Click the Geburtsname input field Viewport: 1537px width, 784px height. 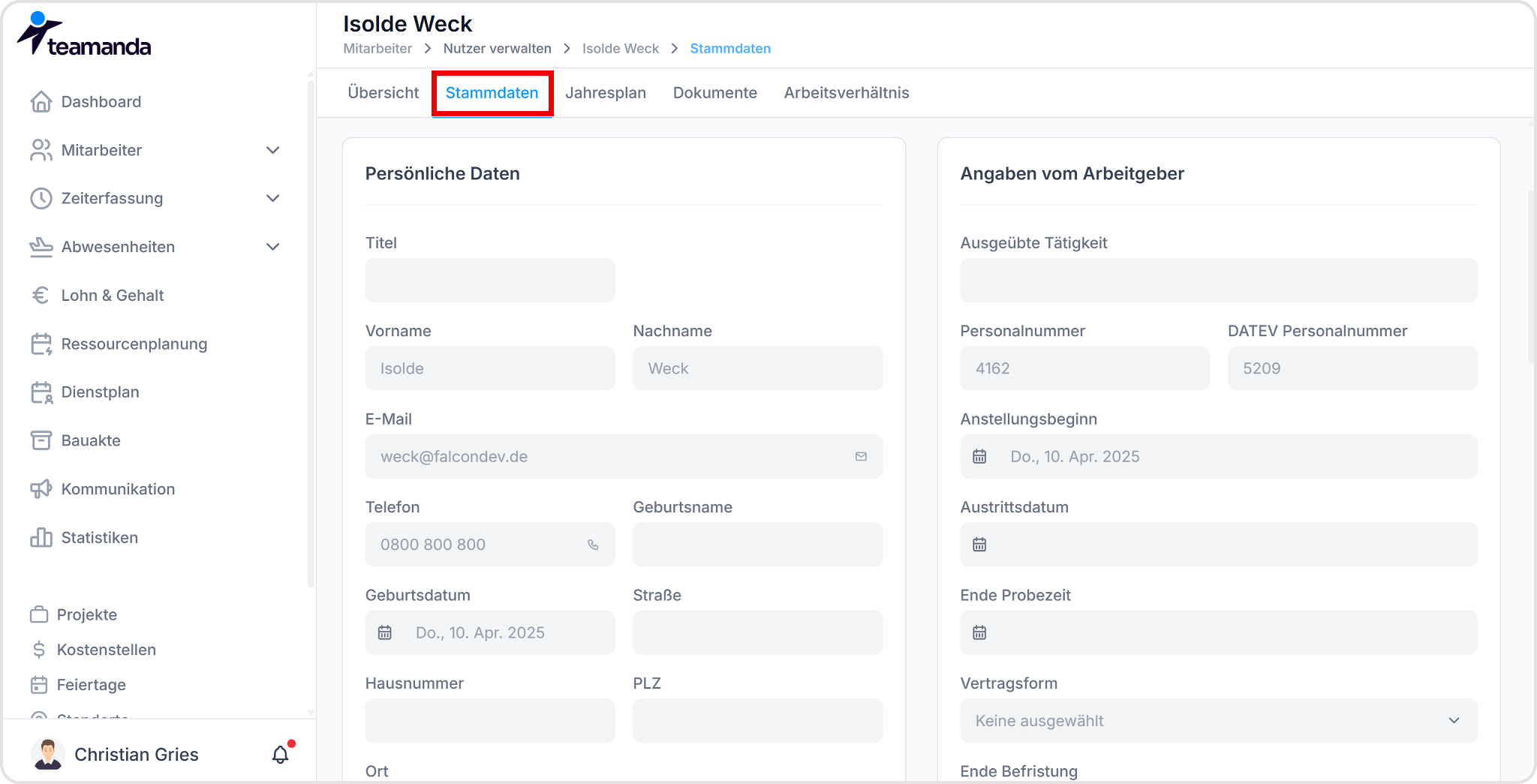pyautogui.click(x=758, y=545)
